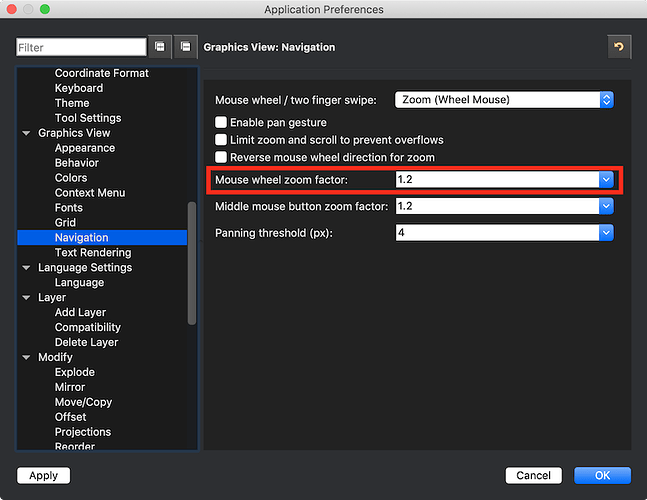Click the restore defaults arrow icon
This screenshot has height=500, width=647.
tap(619, 47)
